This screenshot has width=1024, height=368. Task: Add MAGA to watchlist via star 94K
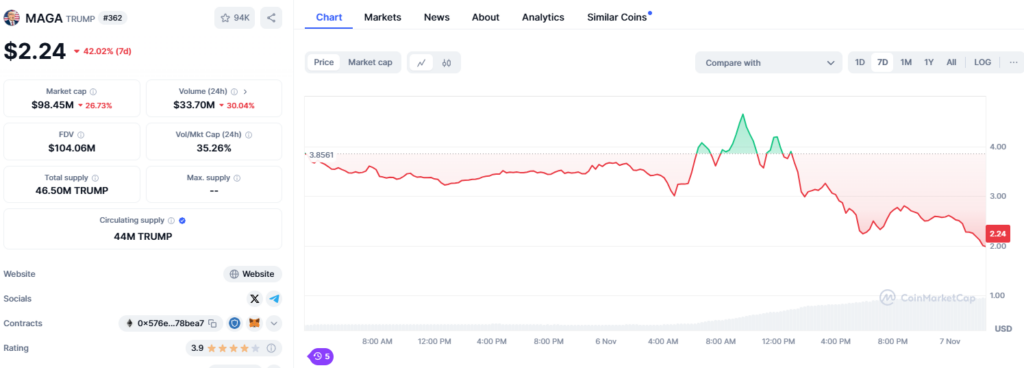coord(234,18)
